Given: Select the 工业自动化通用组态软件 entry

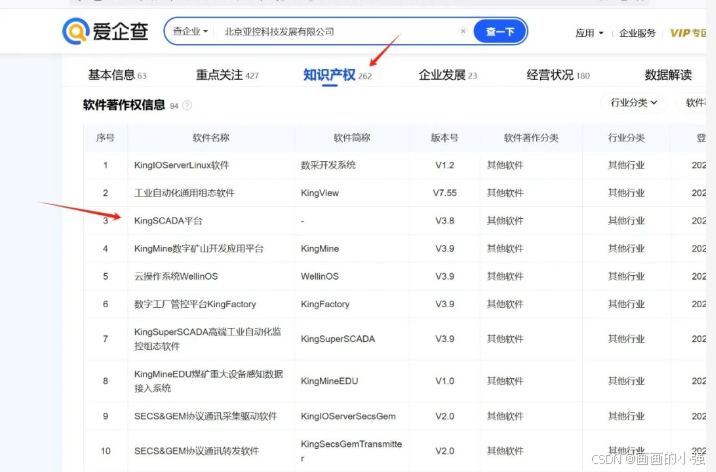Looking at the screenshot, I should tap(184, 193).
